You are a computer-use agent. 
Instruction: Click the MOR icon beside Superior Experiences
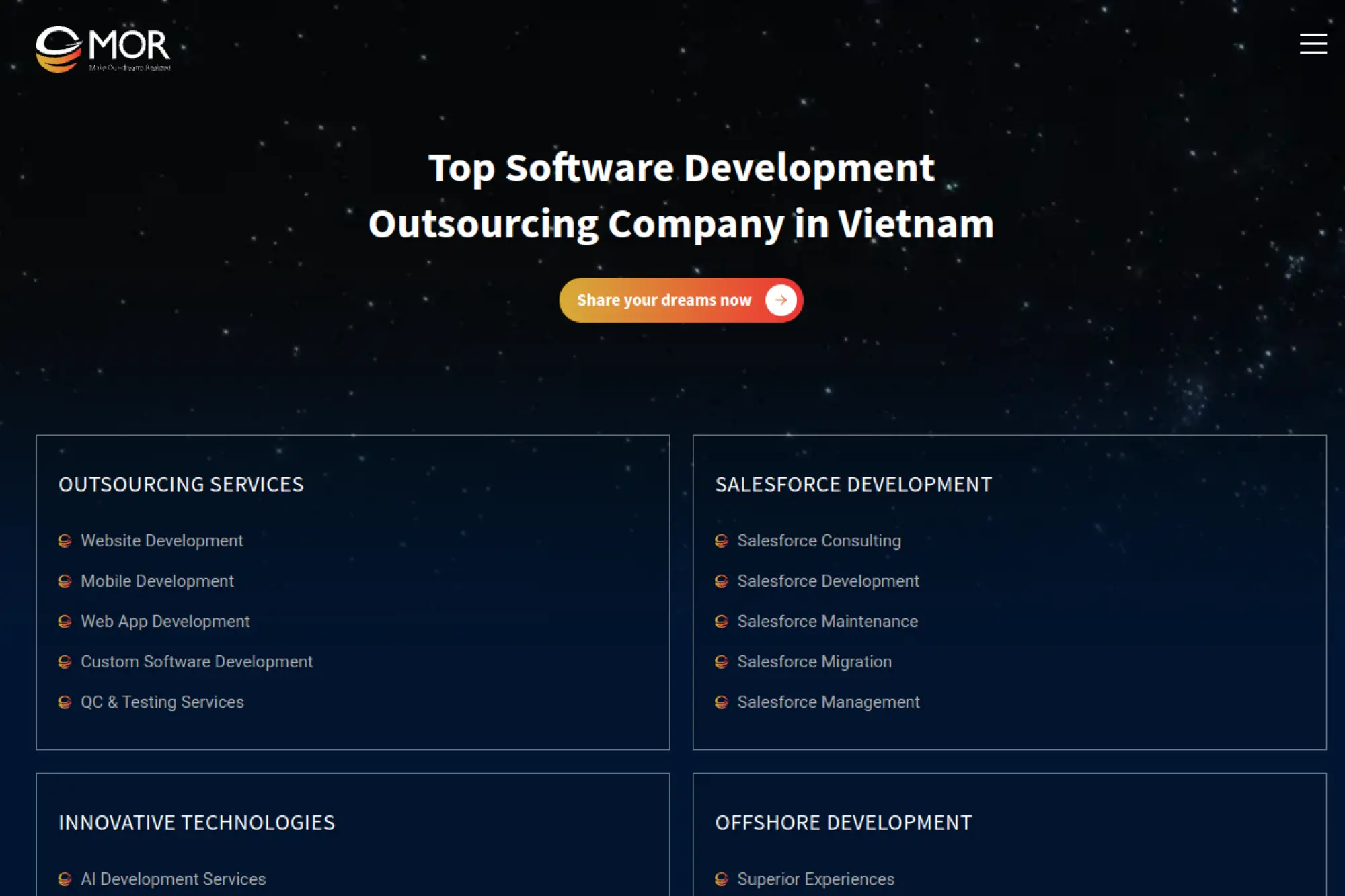722,879
